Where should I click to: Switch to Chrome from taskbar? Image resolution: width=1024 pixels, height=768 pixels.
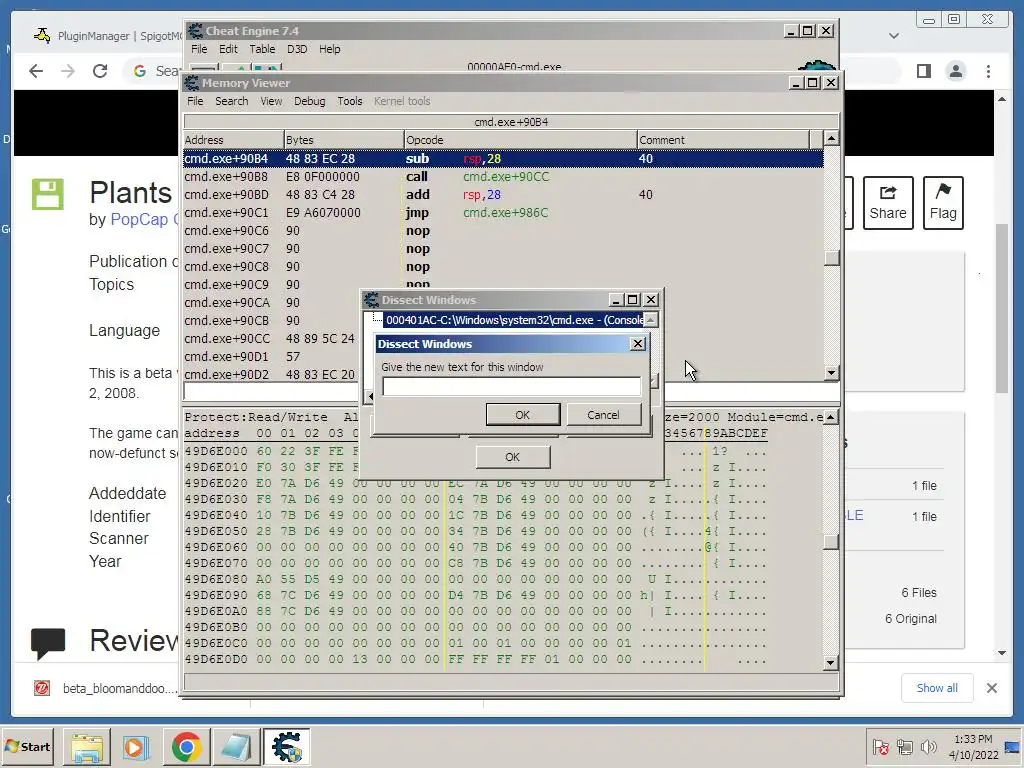pyautogui.click(x=187, y=747)
